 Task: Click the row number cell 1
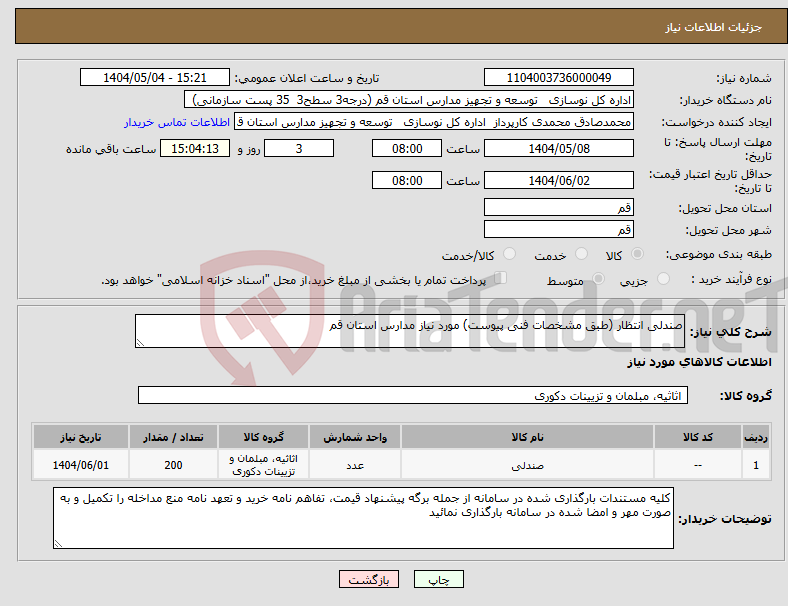tap(755, 465)
